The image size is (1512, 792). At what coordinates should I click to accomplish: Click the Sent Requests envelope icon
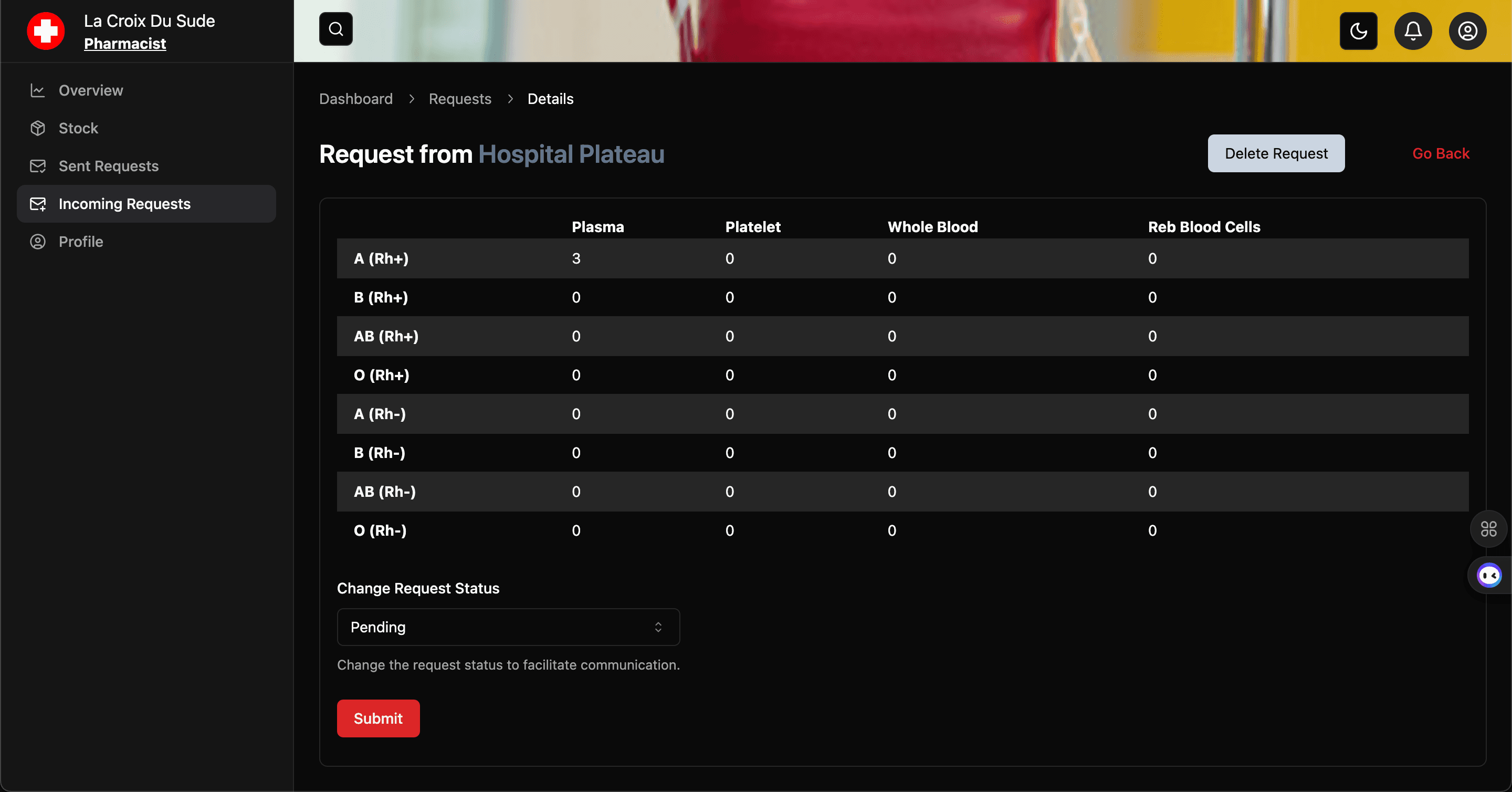click(38, 166)
